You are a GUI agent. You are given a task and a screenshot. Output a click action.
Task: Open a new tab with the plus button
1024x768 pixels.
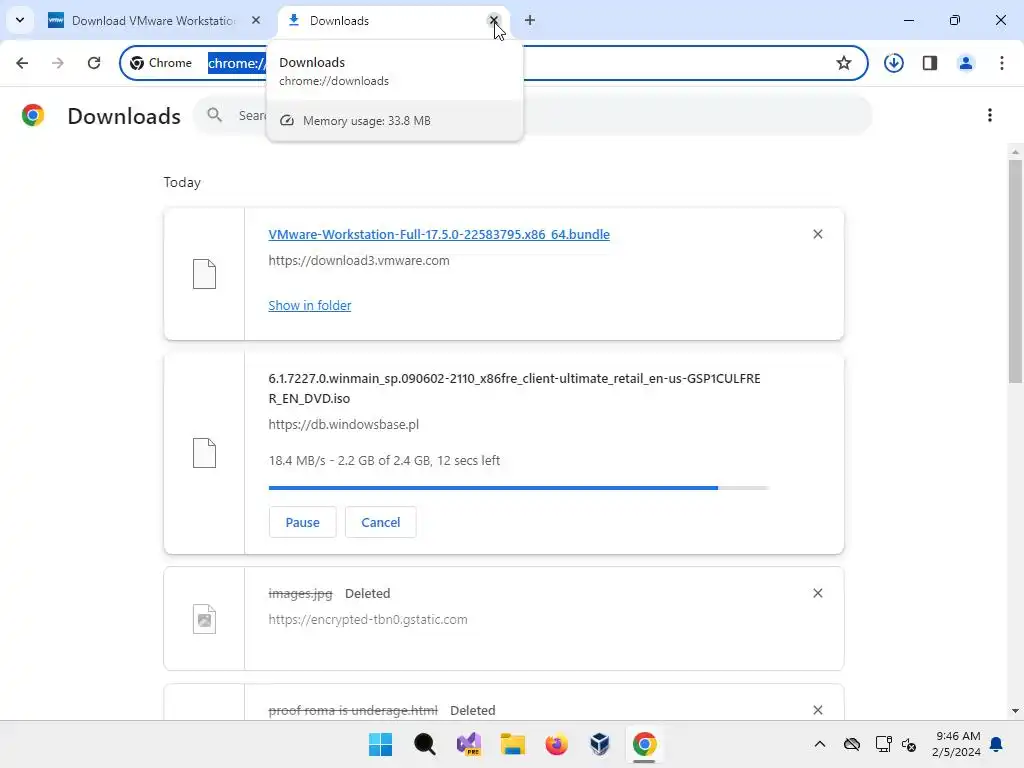tap(530, 20)
